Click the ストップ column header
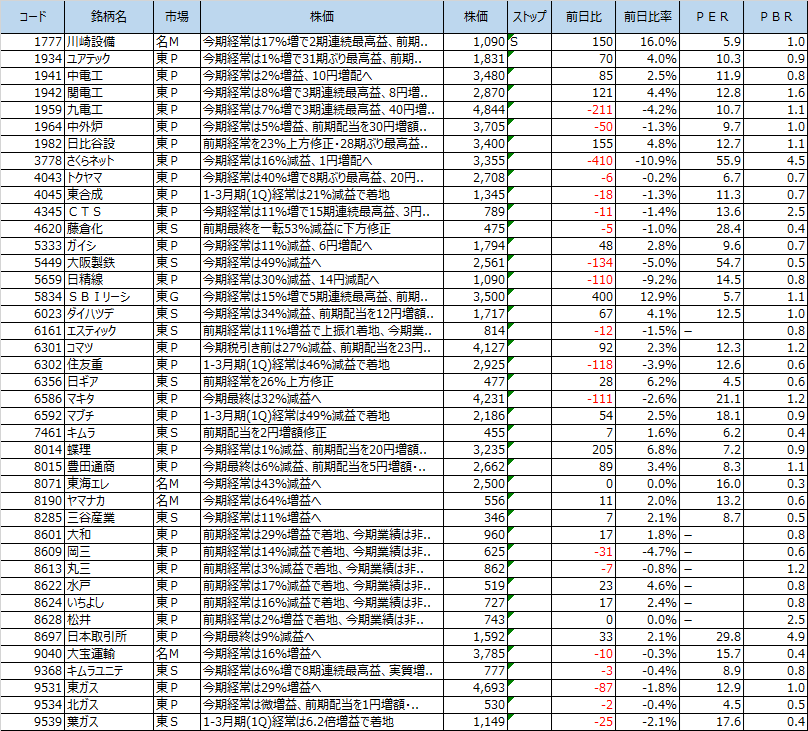 pos(529,16)
